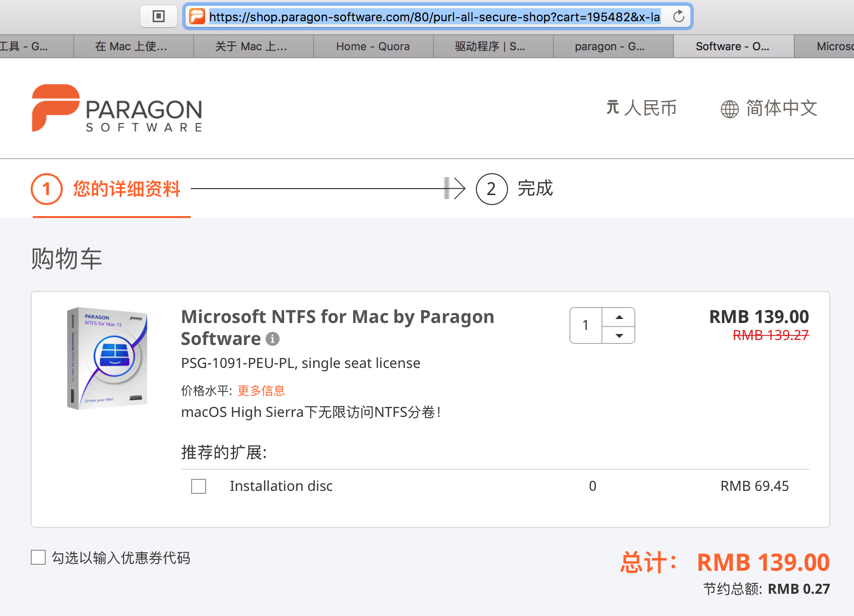Click step 2 完成
Screen dimensions: 854x616
click(x=515, y=189)
